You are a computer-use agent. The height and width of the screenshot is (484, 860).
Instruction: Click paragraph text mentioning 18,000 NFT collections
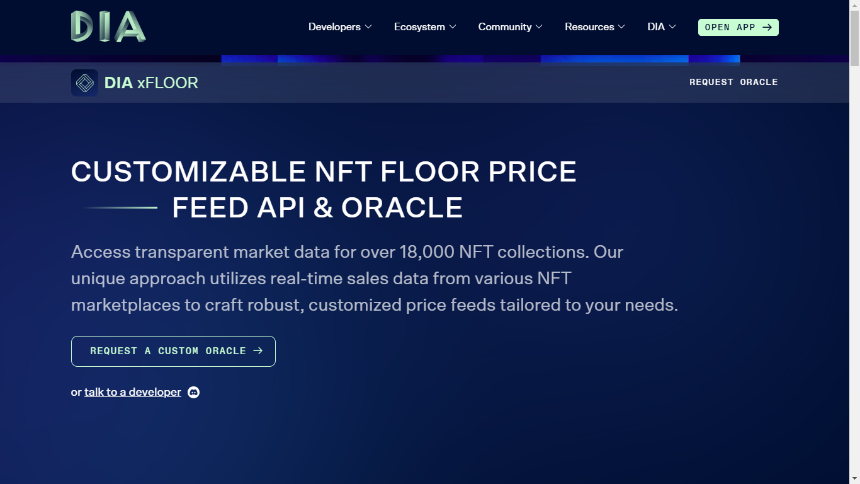click(x=375, y=279)
